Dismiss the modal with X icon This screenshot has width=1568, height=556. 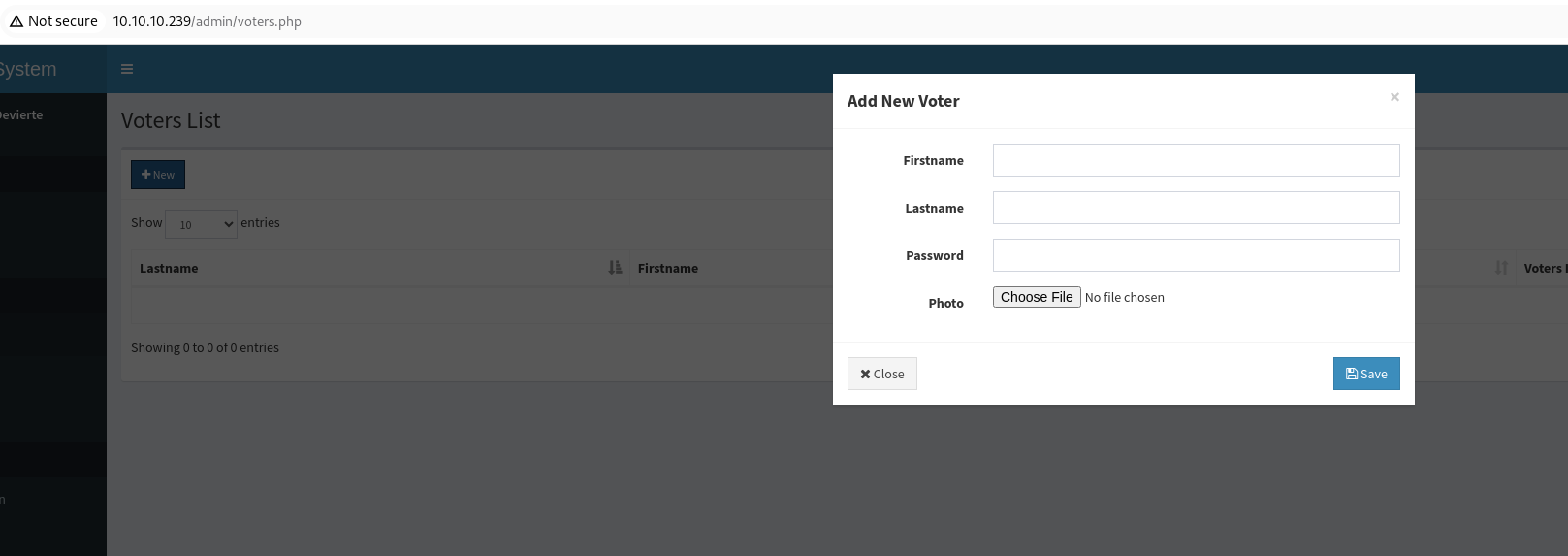click(1394, 97)
